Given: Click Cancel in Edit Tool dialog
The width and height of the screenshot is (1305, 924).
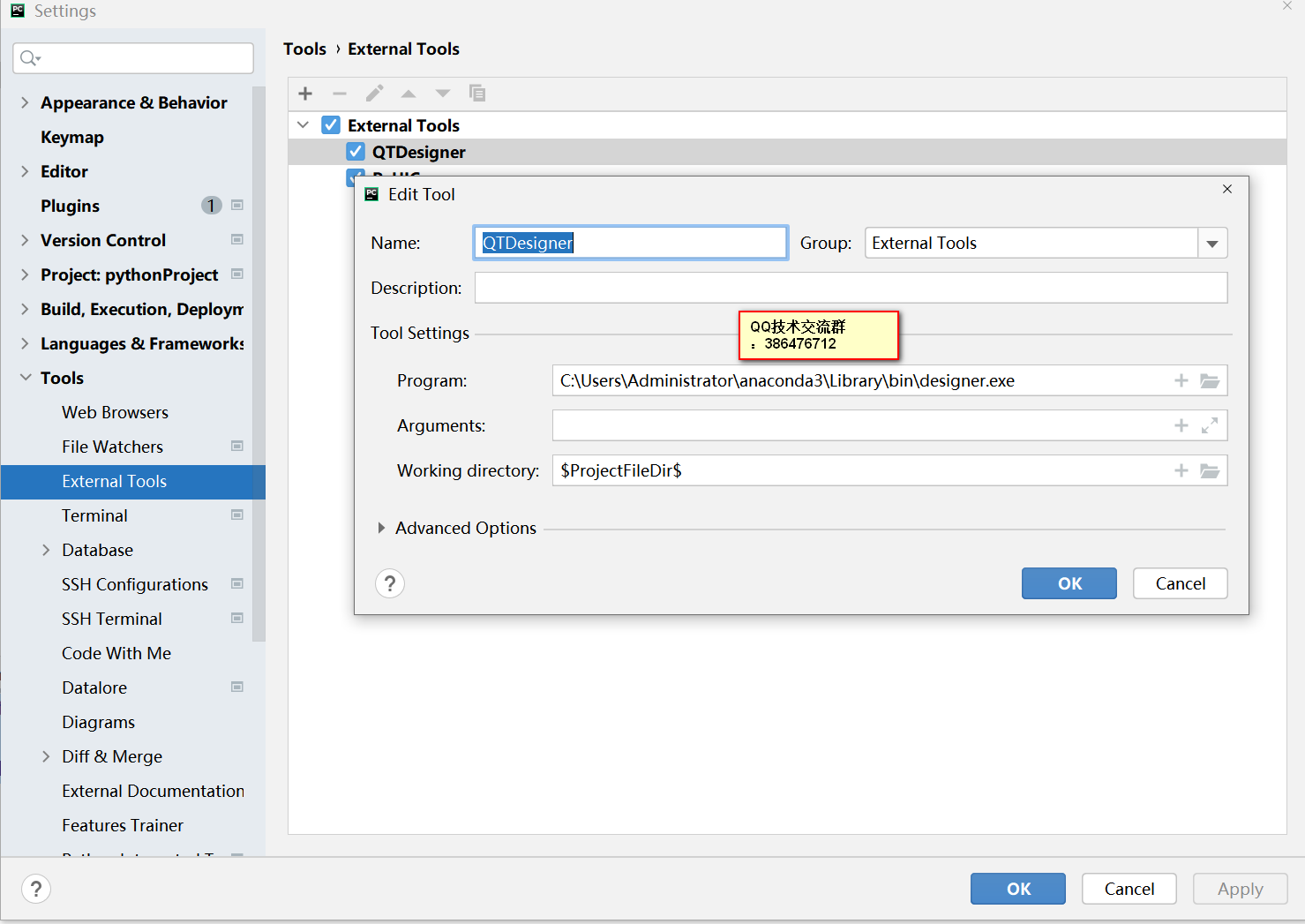Looking at the screenshot, I should 1181,583.
